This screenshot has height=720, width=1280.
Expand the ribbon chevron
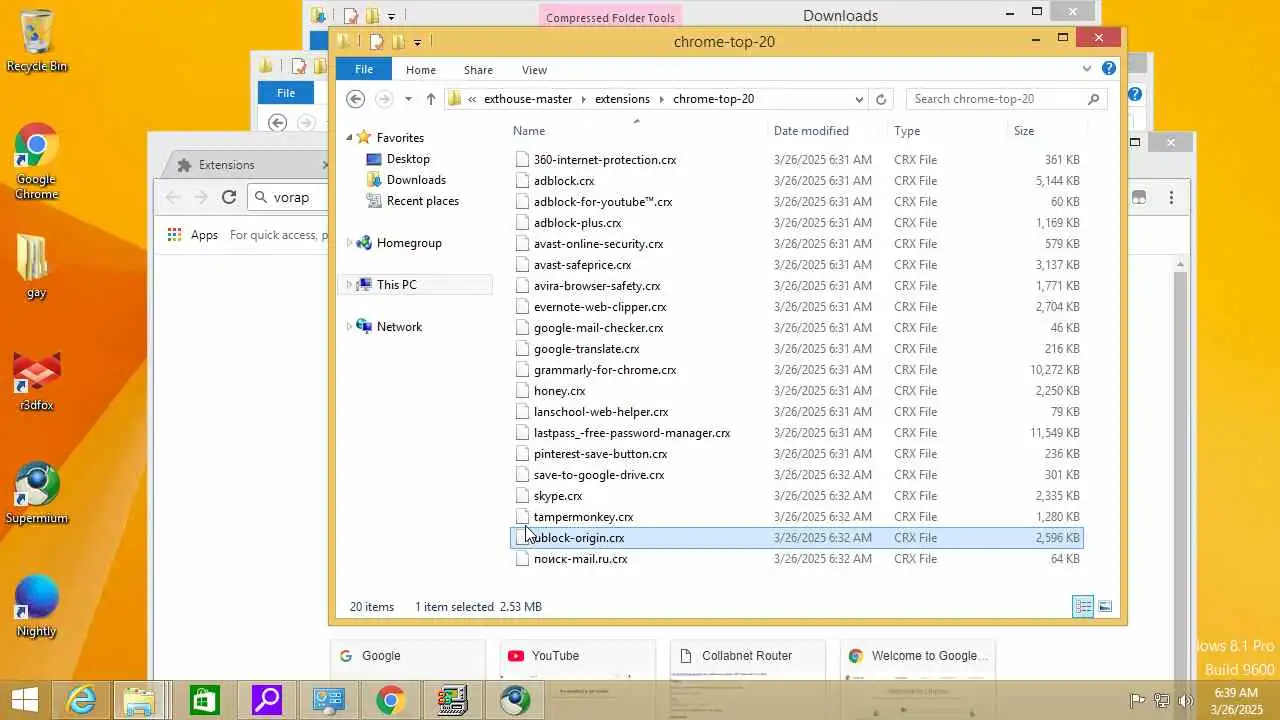click(x=1087, y=69)
